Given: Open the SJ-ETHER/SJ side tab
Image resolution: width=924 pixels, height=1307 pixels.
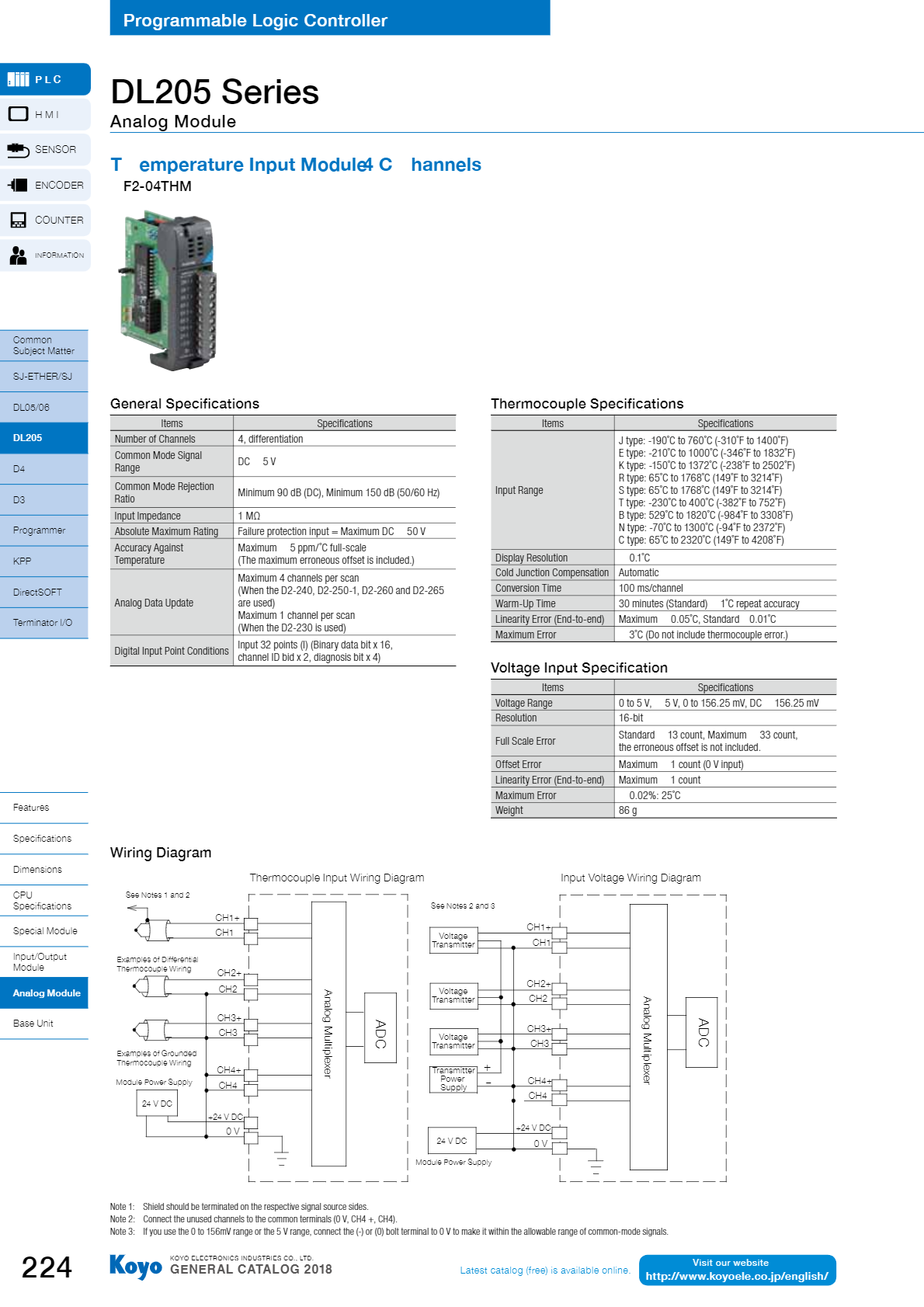Looking at the screenshot, I should click(x=44, y=377).
